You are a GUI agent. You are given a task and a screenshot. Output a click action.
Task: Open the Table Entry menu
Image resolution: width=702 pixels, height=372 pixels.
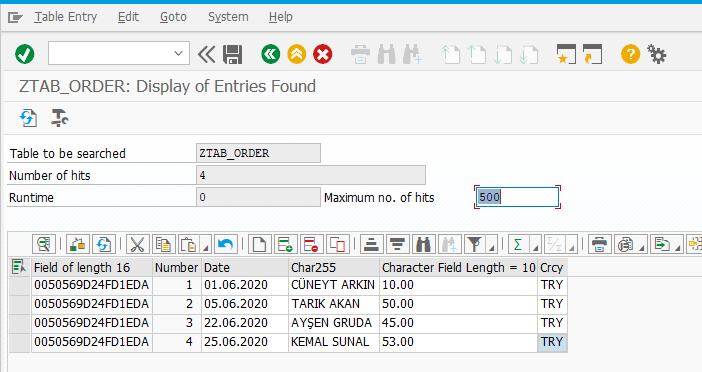click(x=66, y=17)
